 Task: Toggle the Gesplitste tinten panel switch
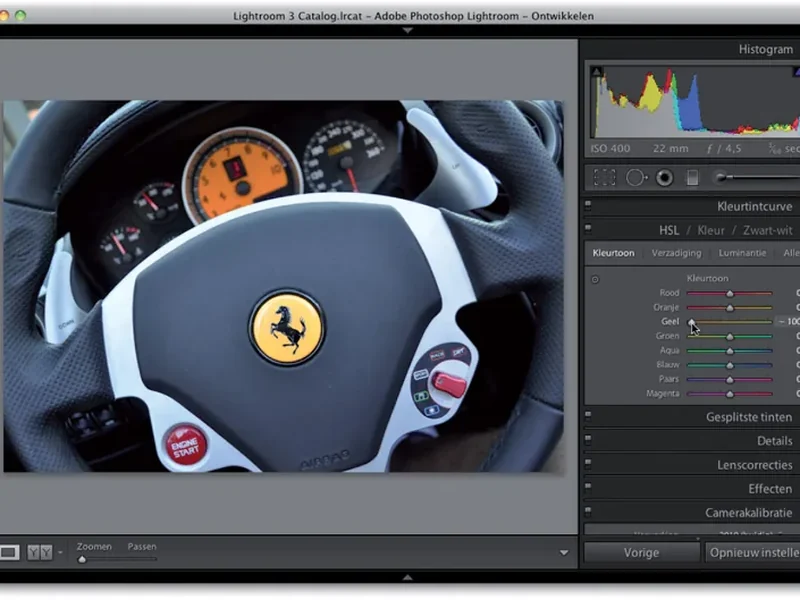(588, 416)
